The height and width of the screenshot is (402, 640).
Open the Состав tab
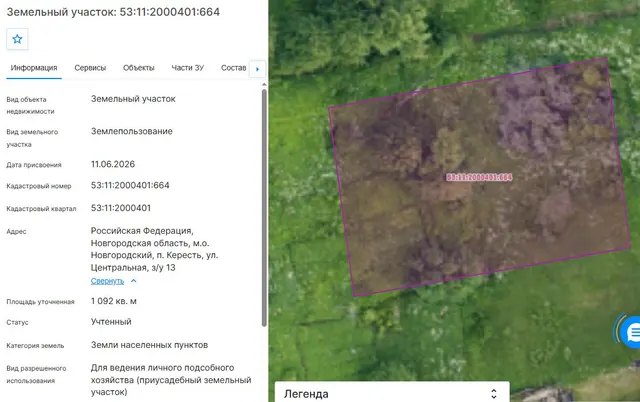[x=233, y=68]
